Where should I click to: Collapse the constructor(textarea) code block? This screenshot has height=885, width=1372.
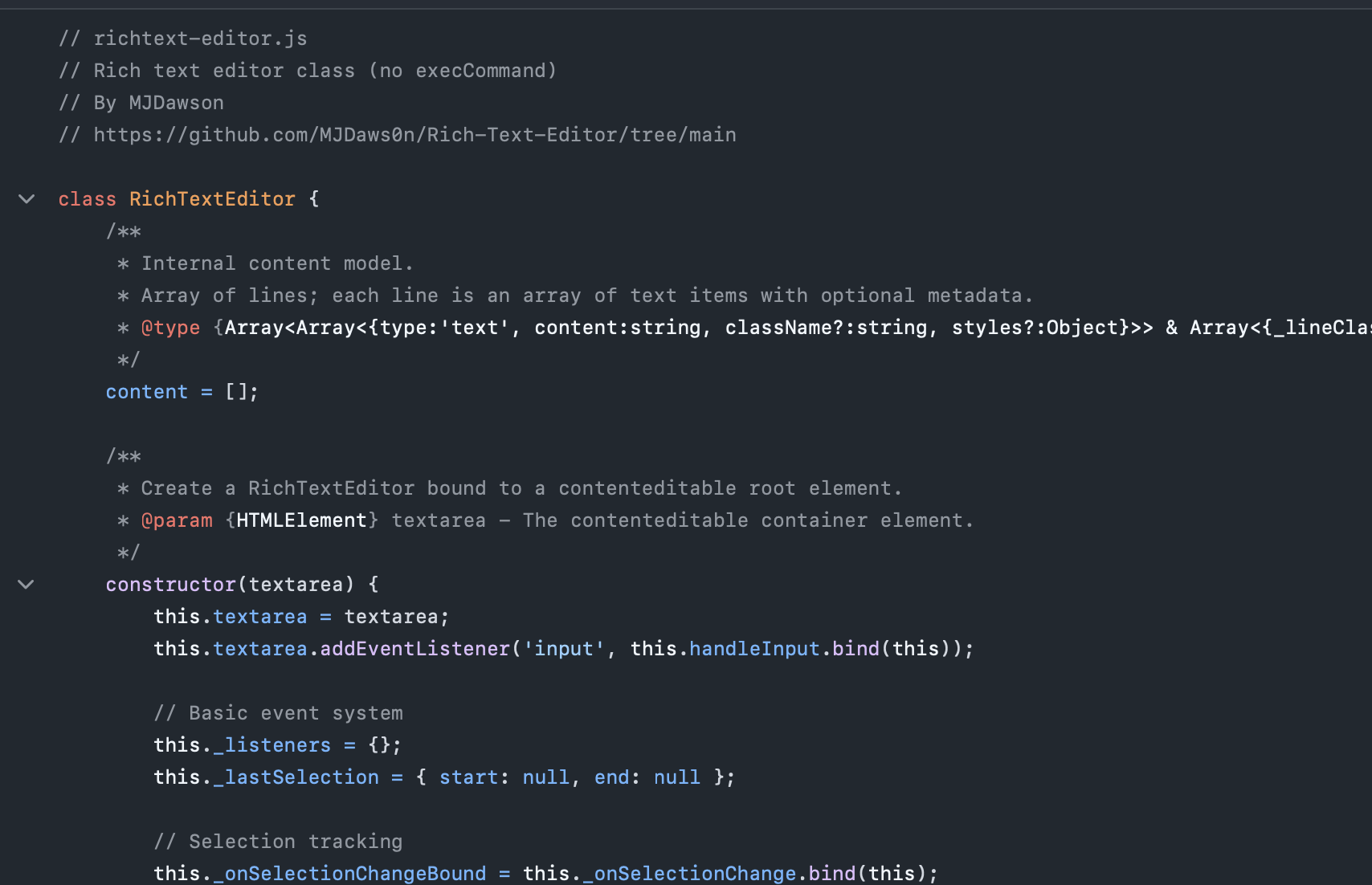tap(26, 584)
